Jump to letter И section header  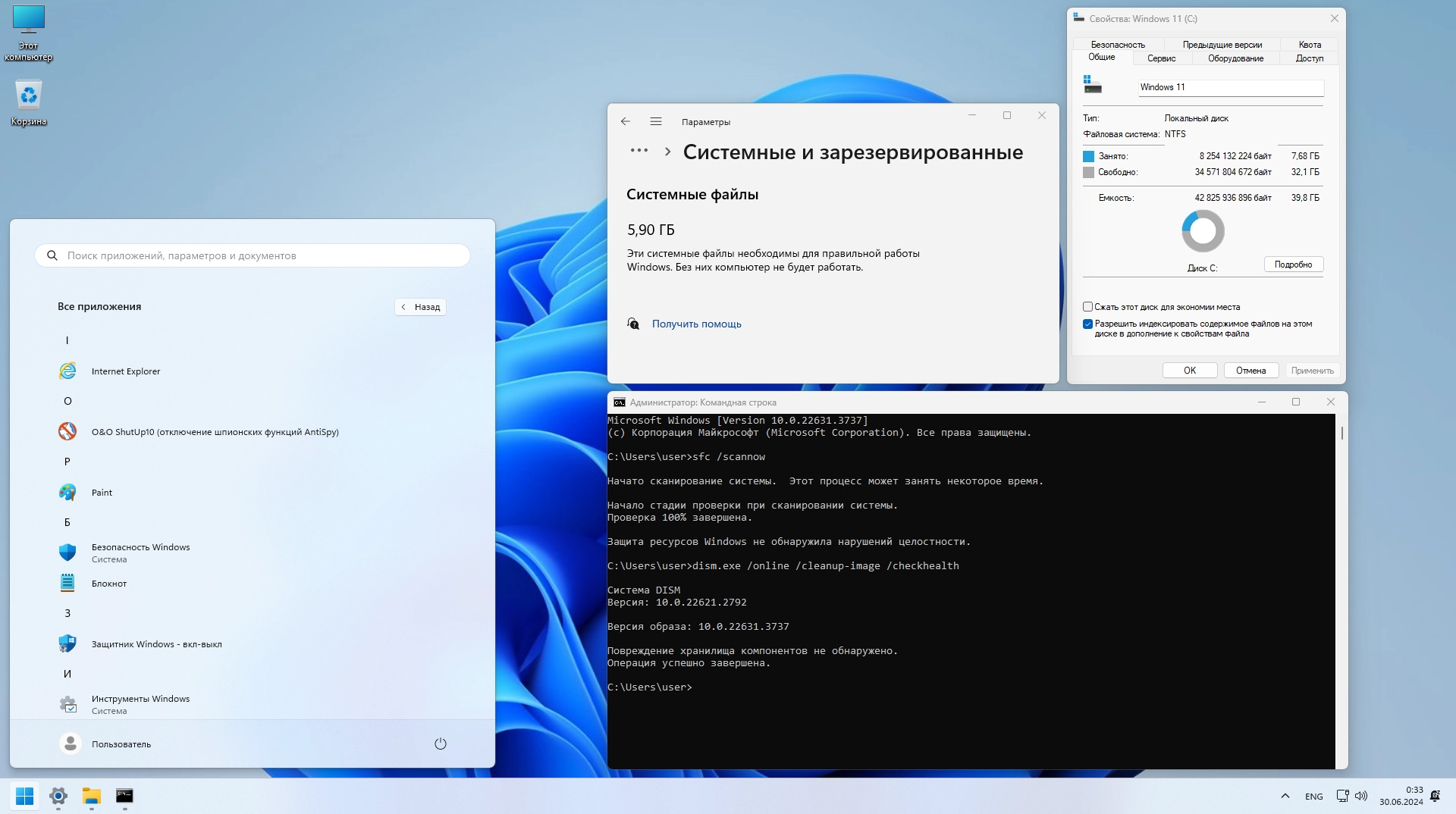coord(67,674)
